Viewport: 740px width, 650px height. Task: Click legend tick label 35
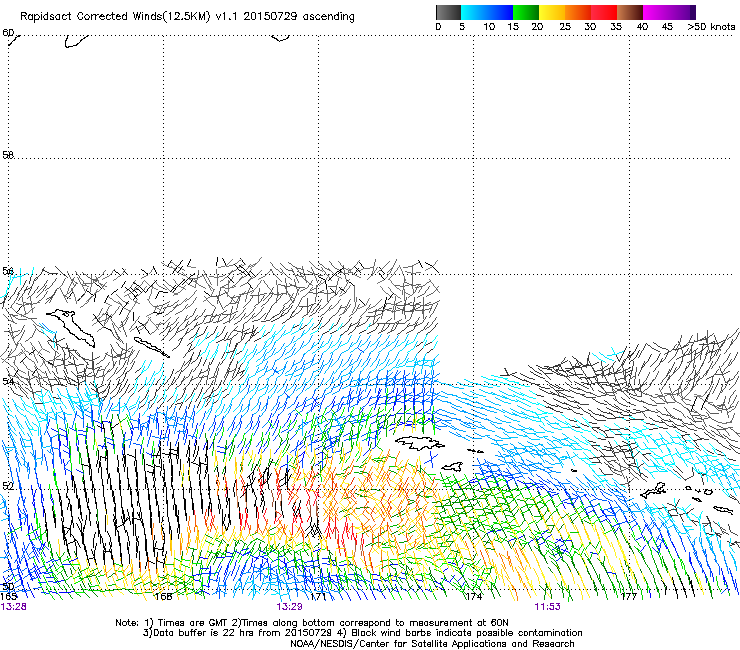click(616, 27)
